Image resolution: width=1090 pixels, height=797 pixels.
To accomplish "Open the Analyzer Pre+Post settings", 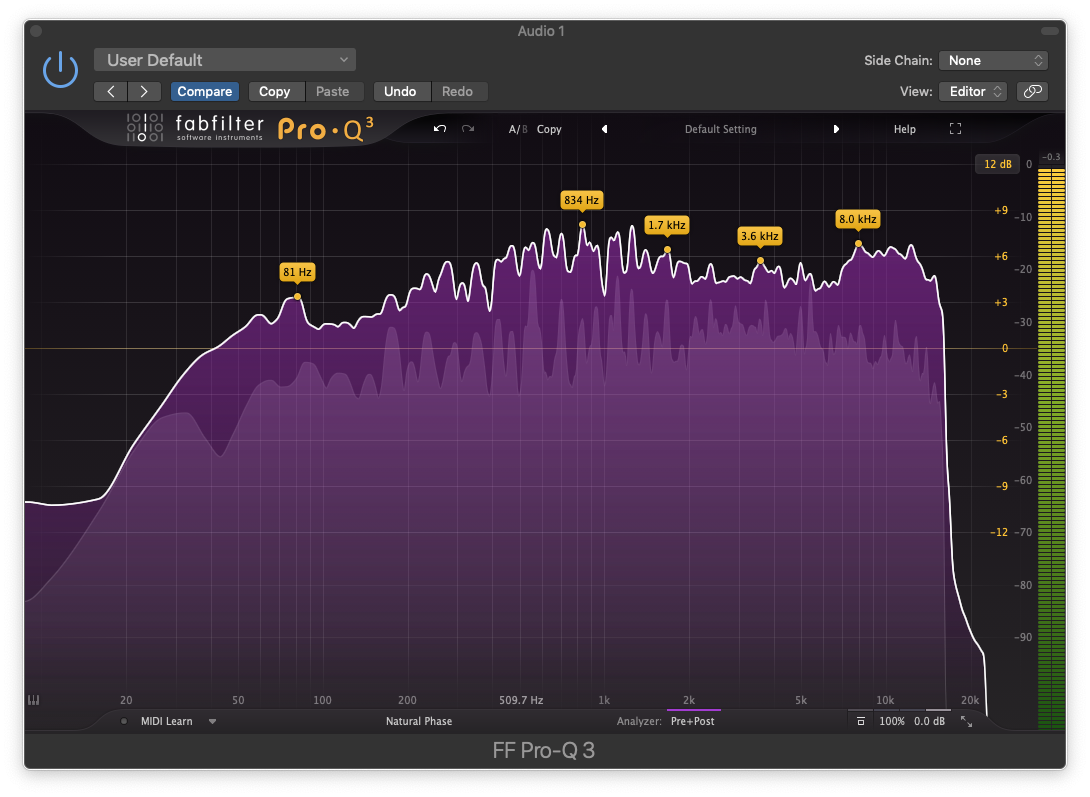I will tap(692, 721).
